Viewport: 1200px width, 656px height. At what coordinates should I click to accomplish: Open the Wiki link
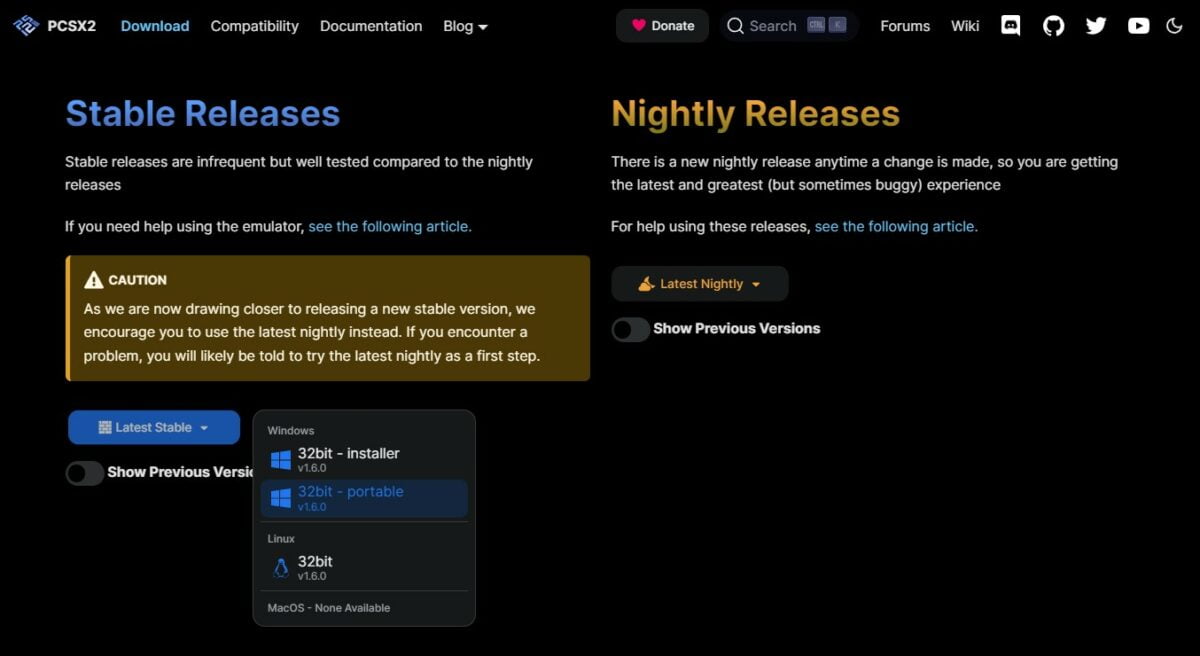point(965,26)
